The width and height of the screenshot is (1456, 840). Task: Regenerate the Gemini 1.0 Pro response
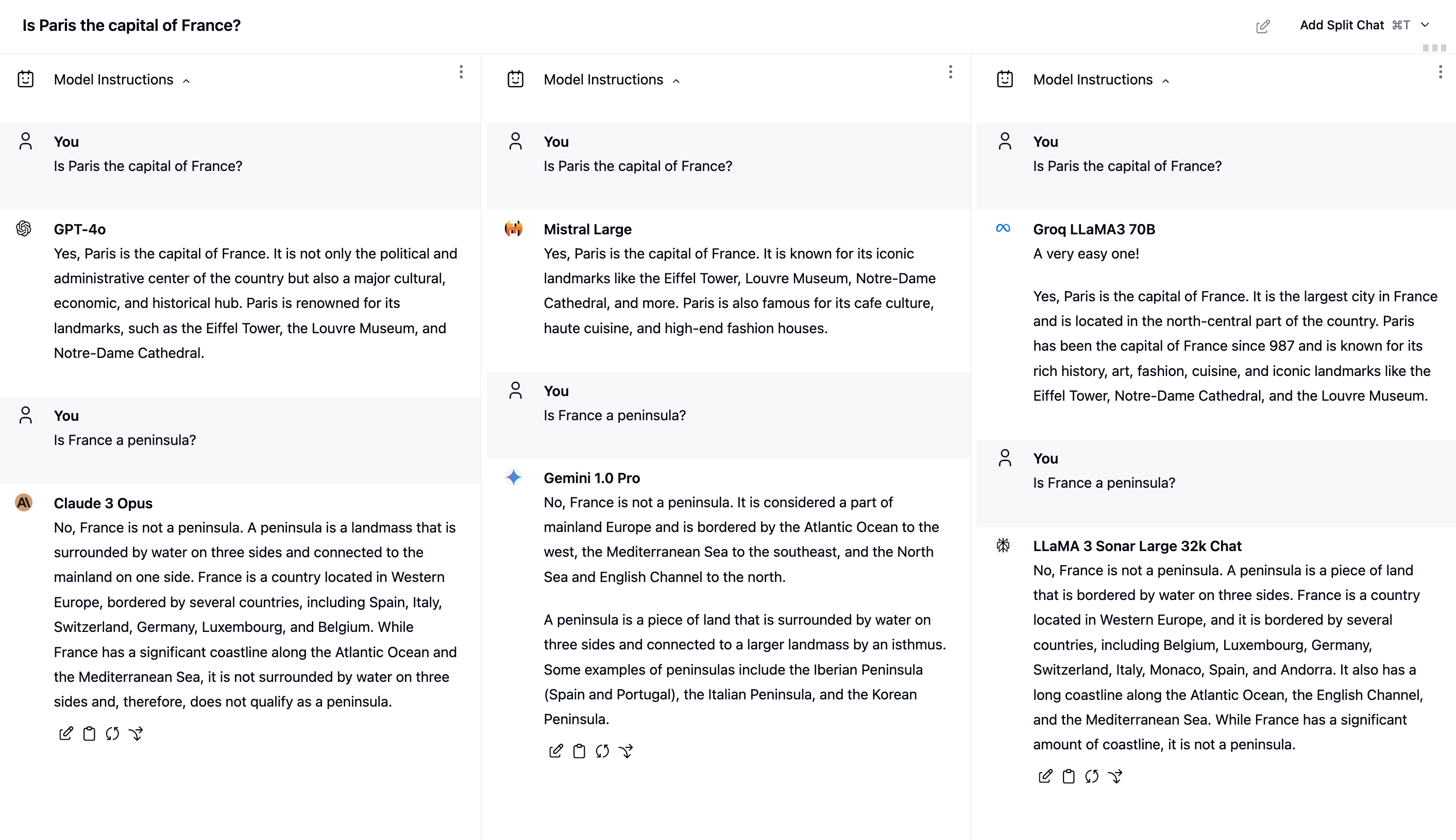602,750
